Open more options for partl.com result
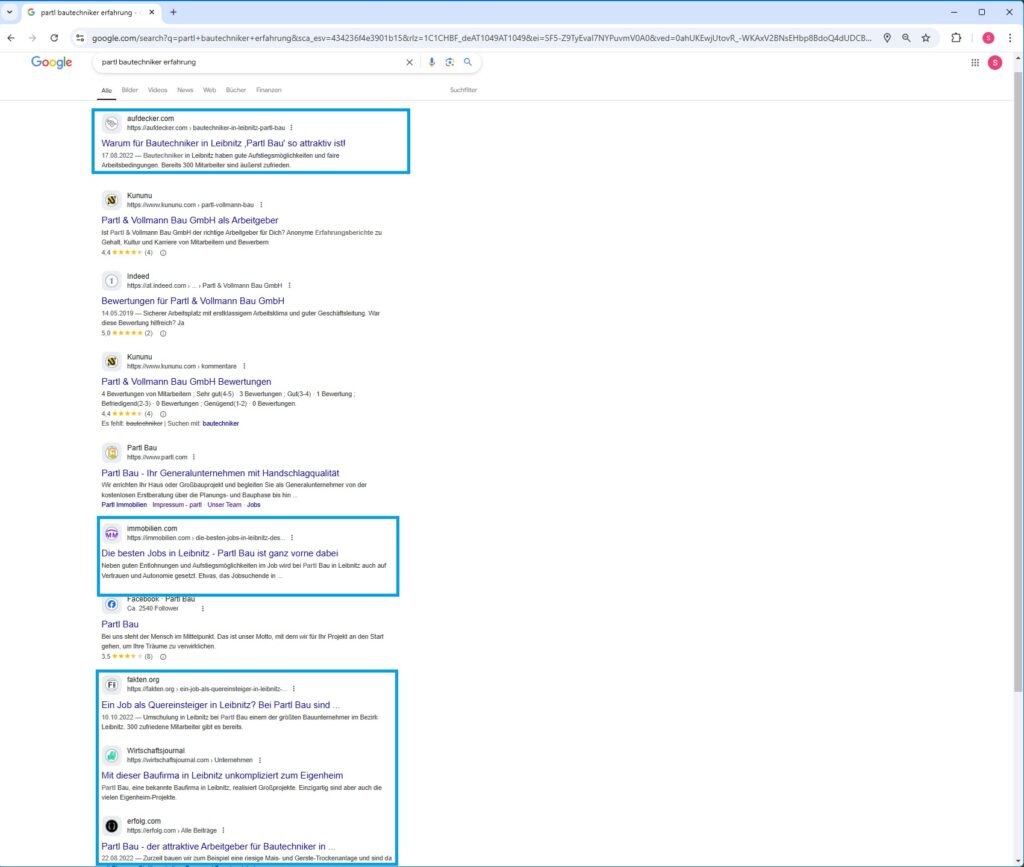 (194, 457)
